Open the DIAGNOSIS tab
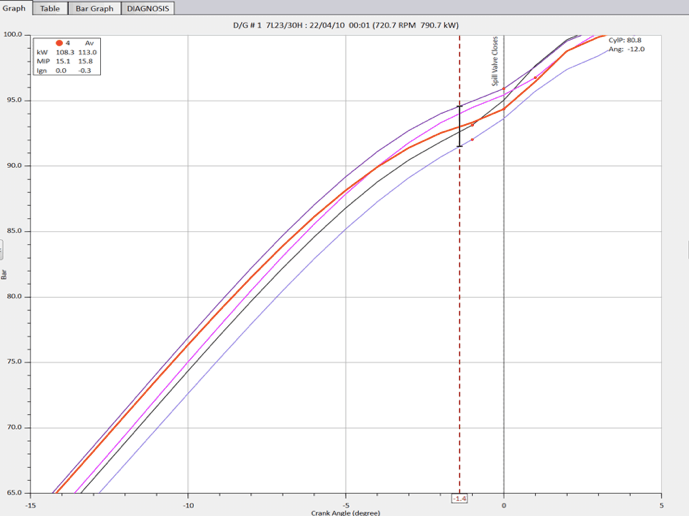This screenshot has height=516, width=689. (148, 8)
